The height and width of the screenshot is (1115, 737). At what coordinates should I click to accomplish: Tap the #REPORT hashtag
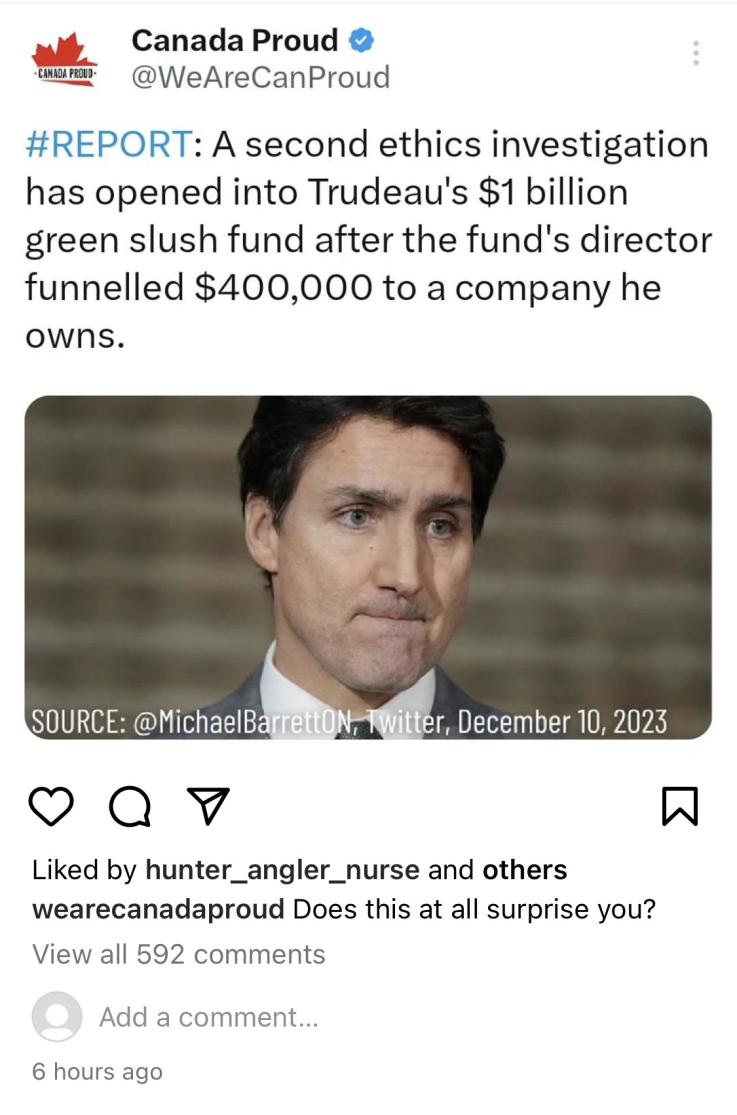pos(110,144)
